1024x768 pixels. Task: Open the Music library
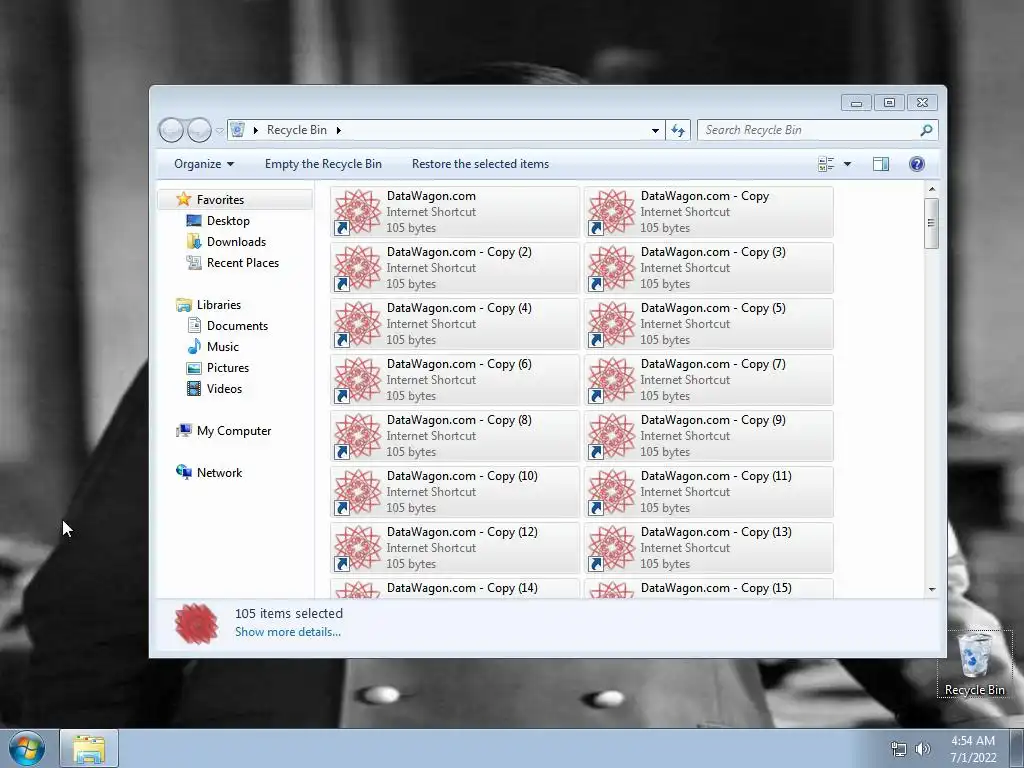tap(223, 347)
